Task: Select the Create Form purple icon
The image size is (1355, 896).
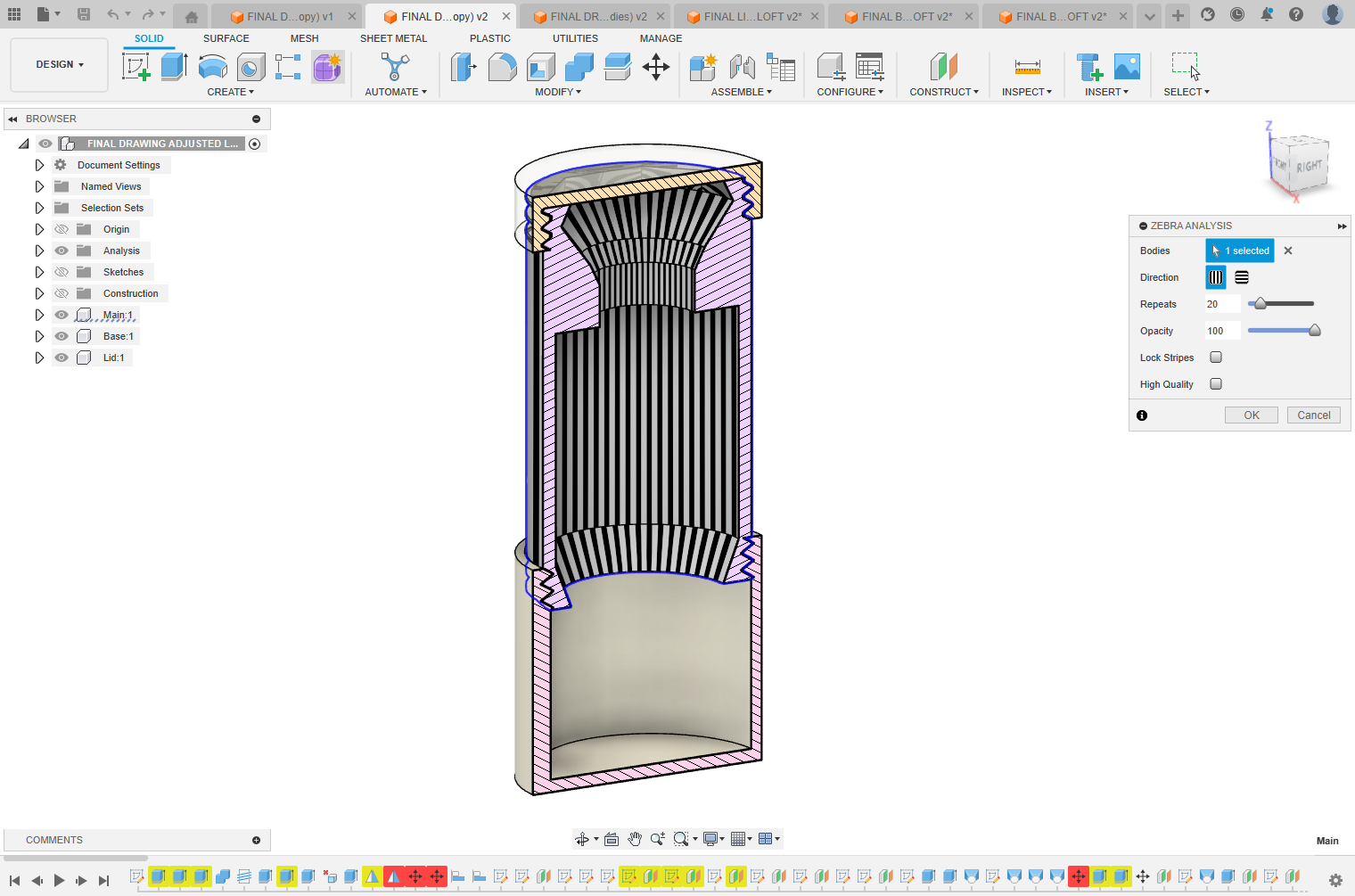Action: 327,67
